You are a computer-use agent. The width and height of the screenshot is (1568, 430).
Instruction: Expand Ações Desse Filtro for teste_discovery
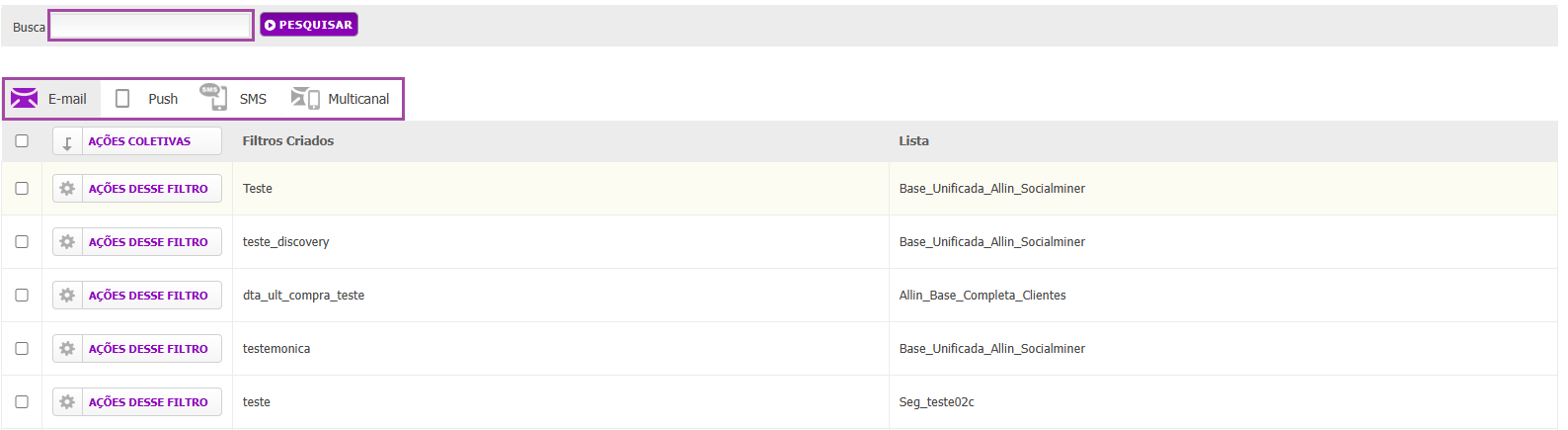(137, 242)
